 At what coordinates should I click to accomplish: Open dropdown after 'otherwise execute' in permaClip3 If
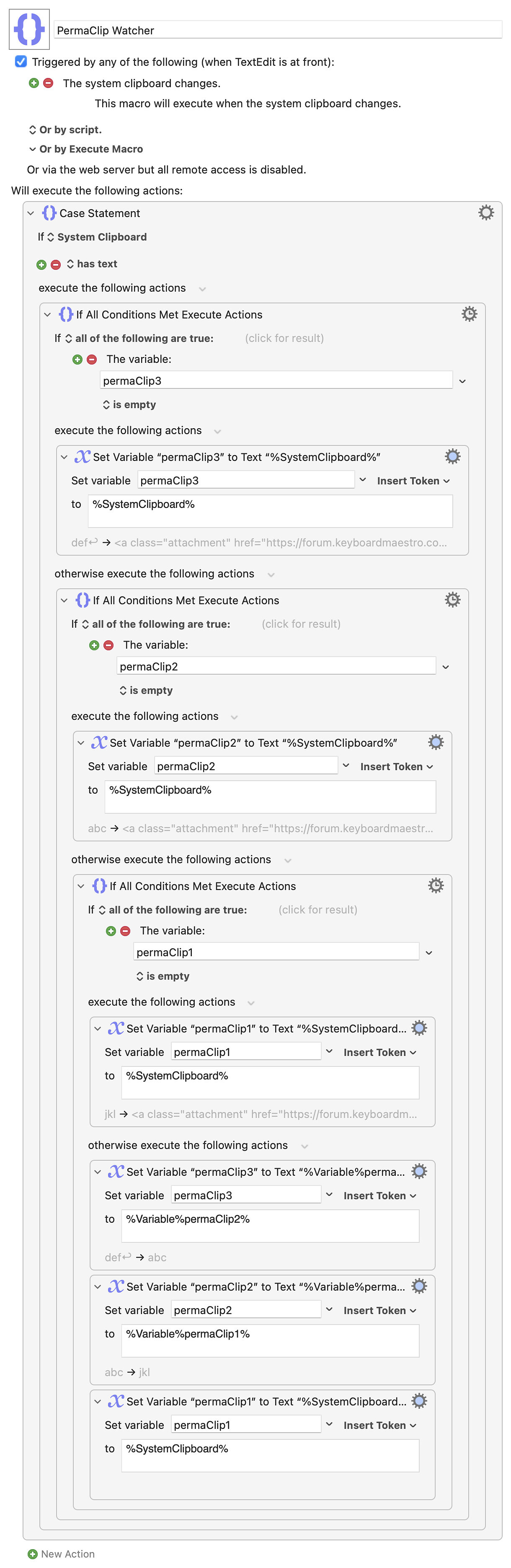click(x=271, y=574)
